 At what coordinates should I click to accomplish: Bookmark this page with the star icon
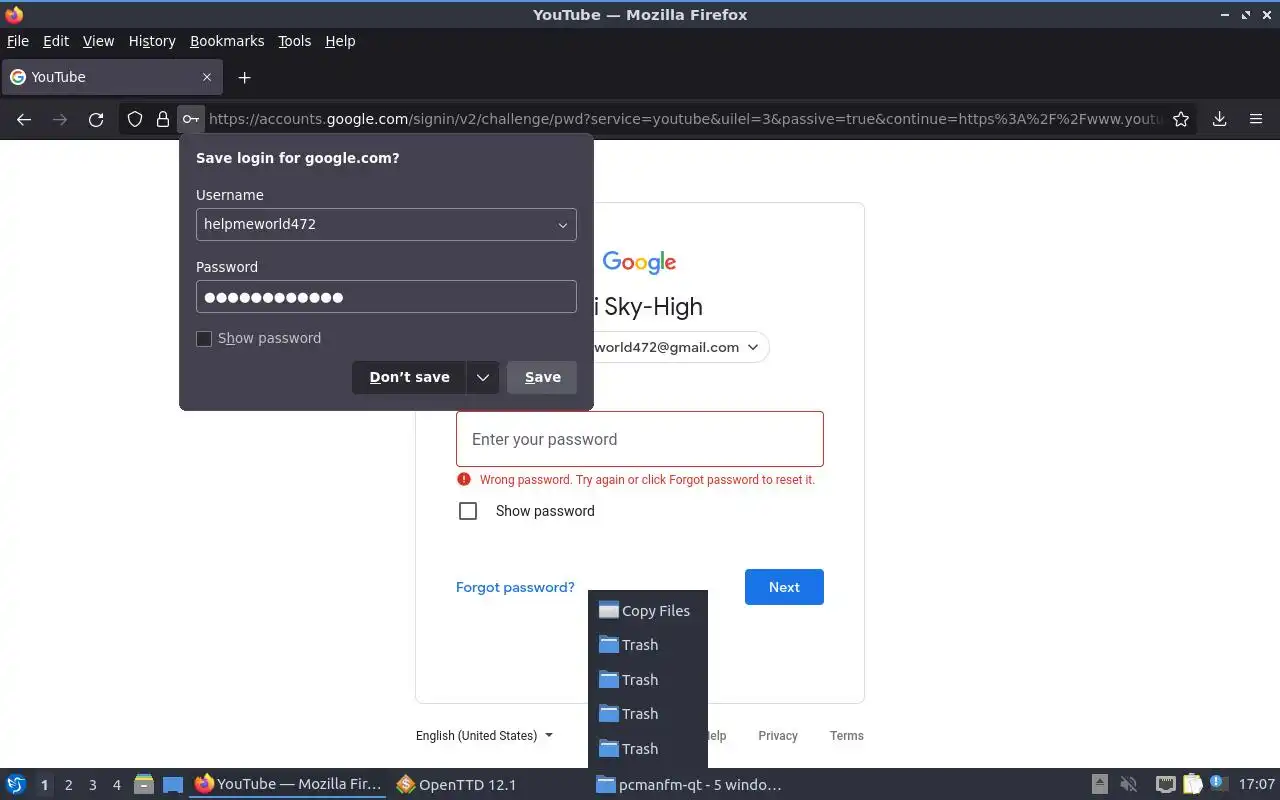(x=1181, y=119)
